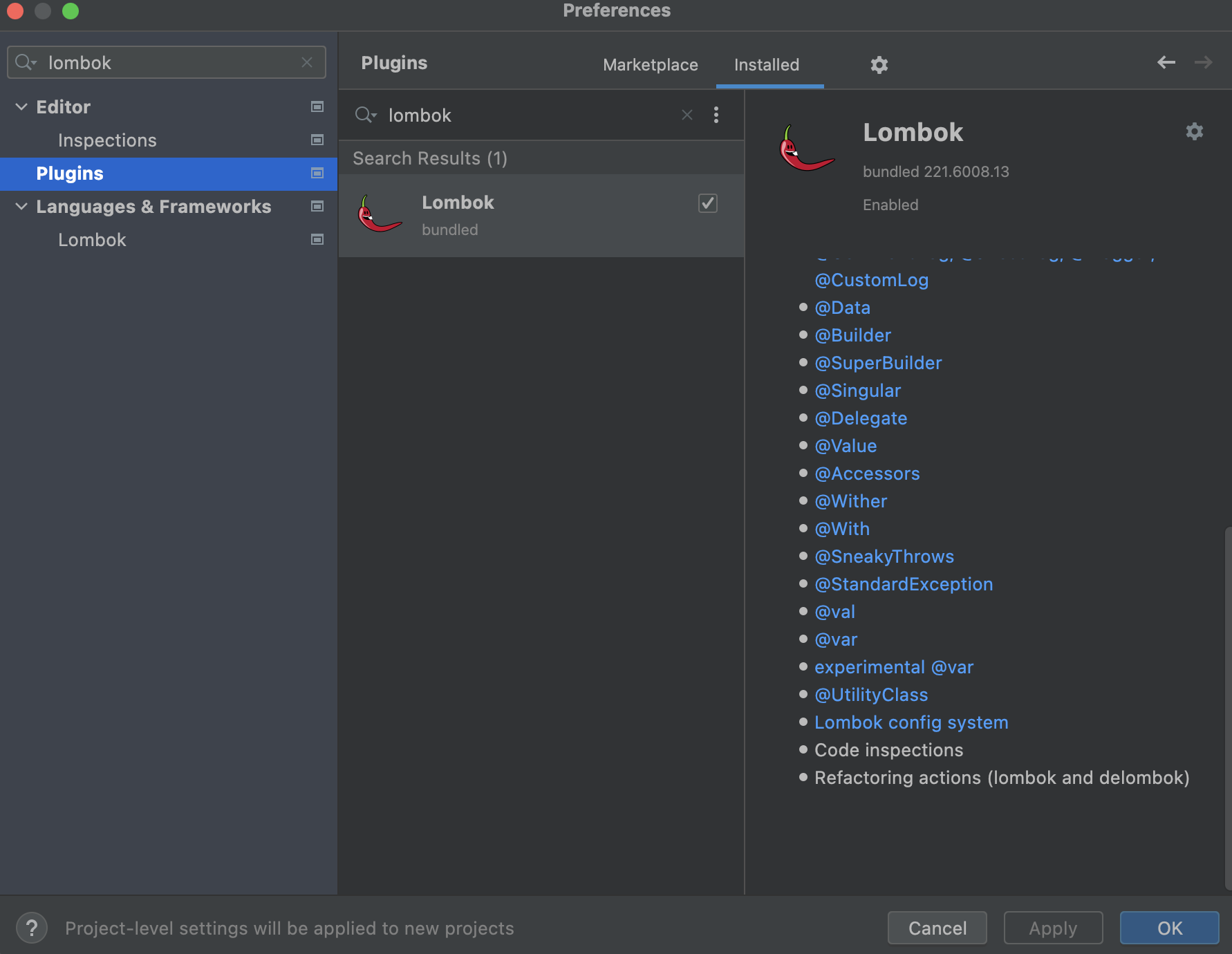Open search history in Preferences sidebar
This screenshot has width=1232, height=954.
[x=26, y=62]
